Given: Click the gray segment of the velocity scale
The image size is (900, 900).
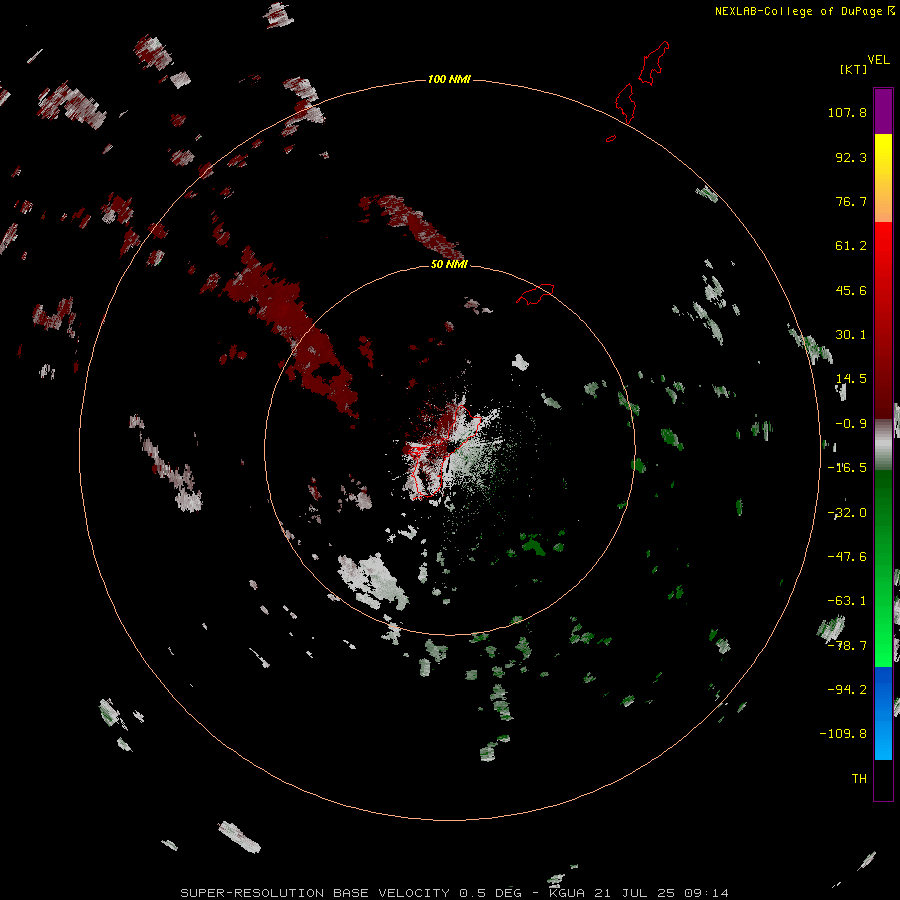Looking at the screenshot, I should [883, 444].
